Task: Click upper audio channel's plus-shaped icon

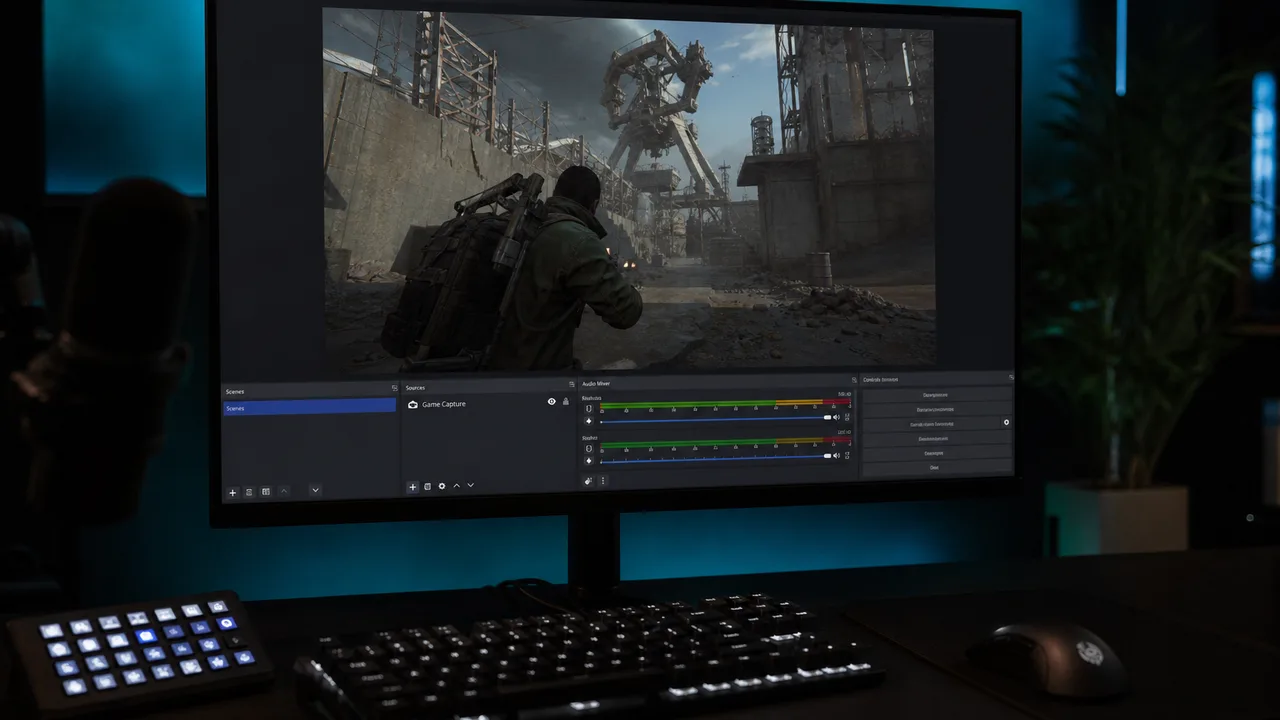Action: (589, 421)
